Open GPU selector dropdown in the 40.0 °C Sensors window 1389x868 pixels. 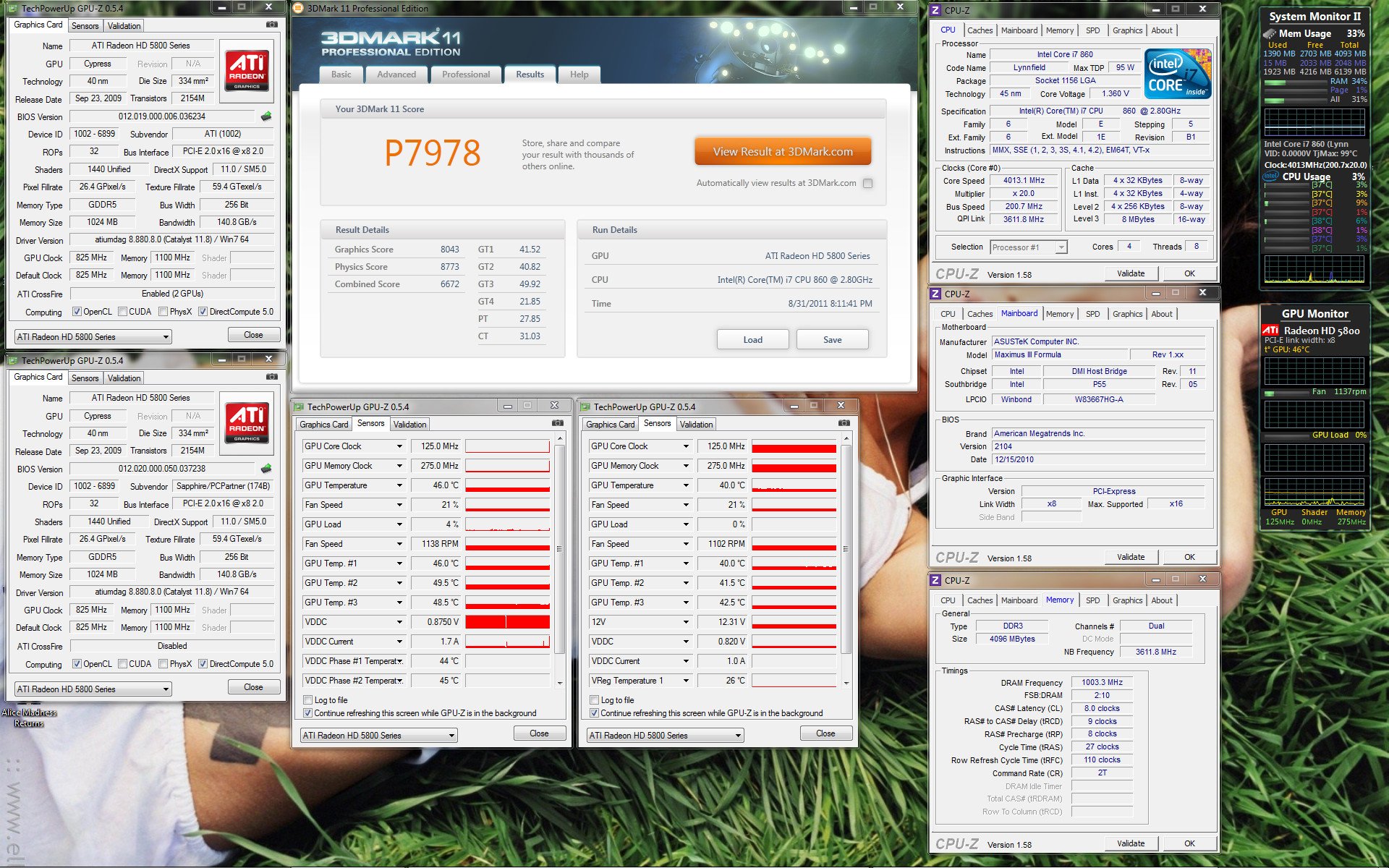pos(665,736)
